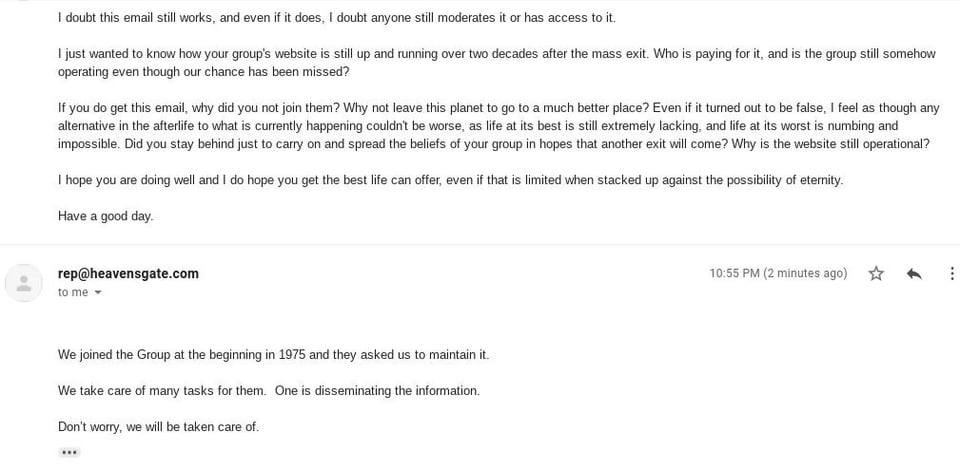
Task: Click the "I hope you are doing well" sentence
Action: point(450,180)
